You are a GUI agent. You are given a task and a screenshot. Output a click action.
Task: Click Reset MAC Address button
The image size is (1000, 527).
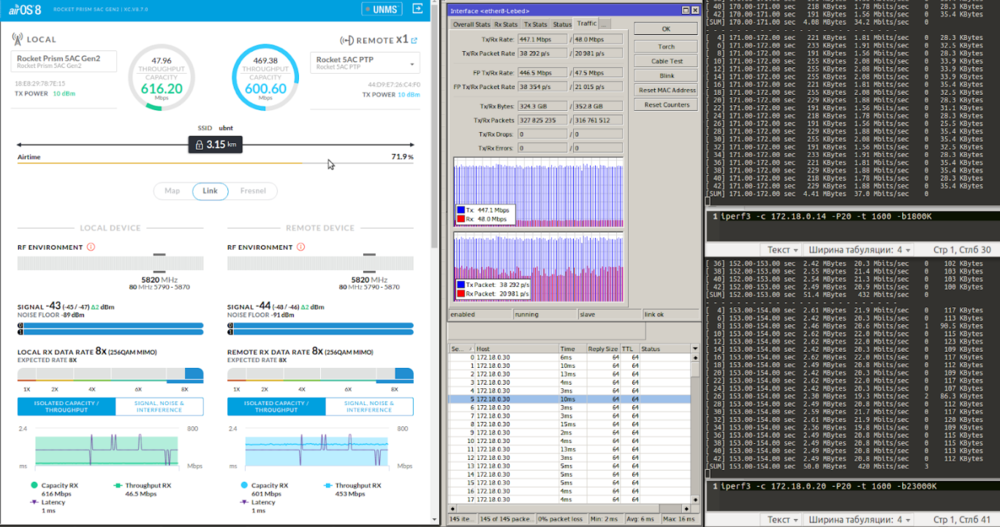tap(666, 91)
